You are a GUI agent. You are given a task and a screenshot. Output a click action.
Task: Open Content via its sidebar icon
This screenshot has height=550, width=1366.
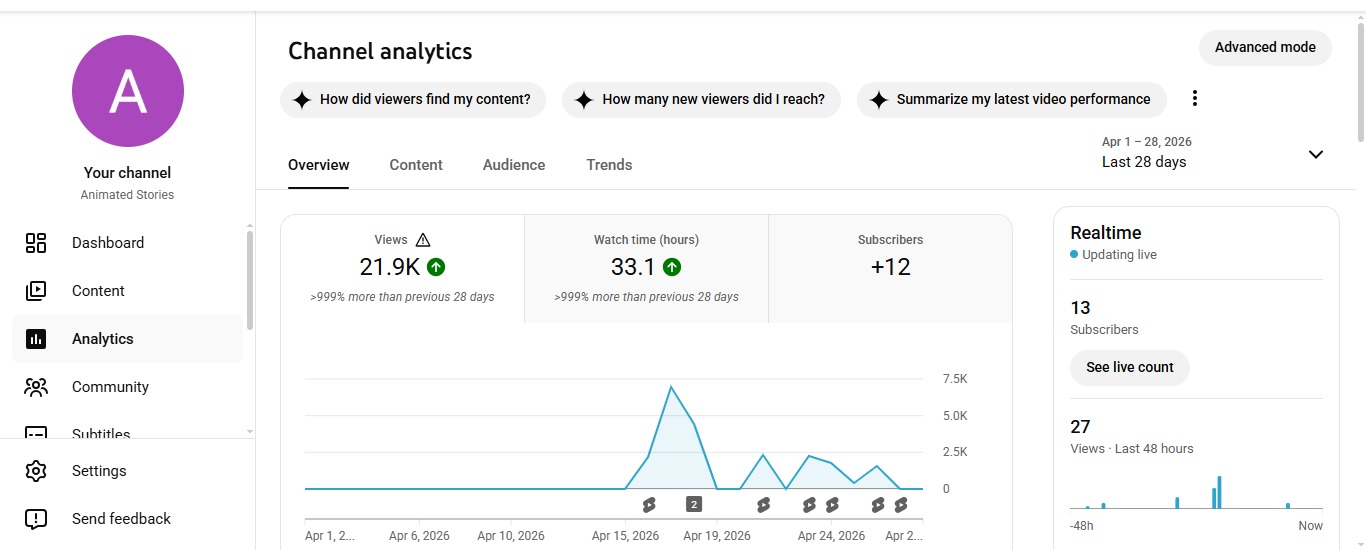(x=36, y=291)
